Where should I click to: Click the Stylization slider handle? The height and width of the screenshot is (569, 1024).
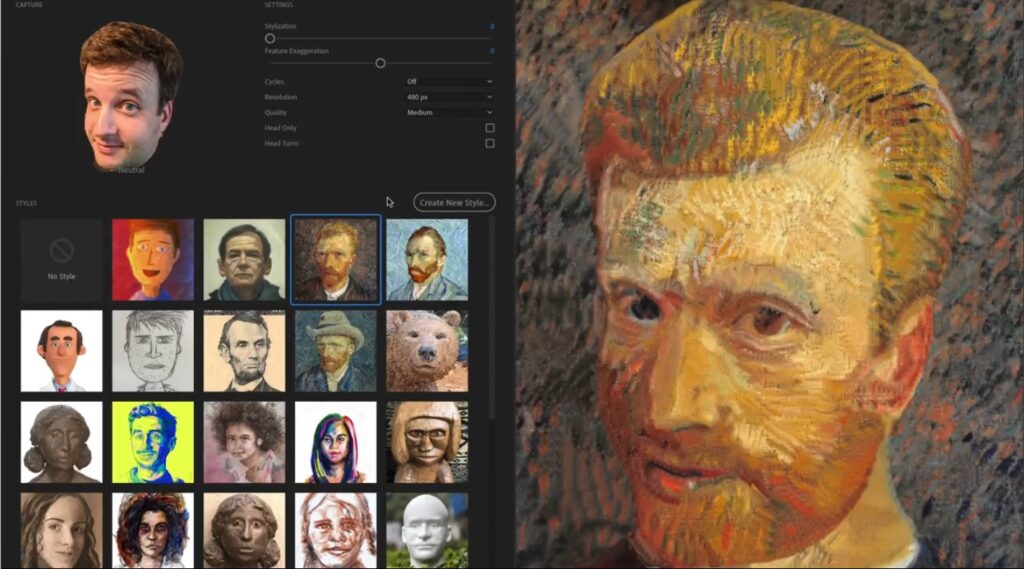coord(270,39)
